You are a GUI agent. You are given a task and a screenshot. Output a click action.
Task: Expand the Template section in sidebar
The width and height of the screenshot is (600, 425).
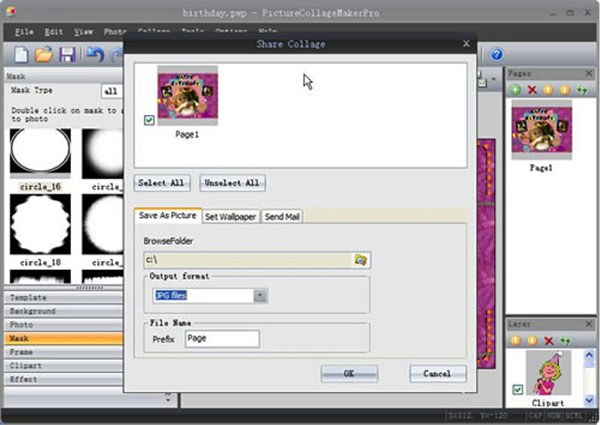[x=60, y=298]
